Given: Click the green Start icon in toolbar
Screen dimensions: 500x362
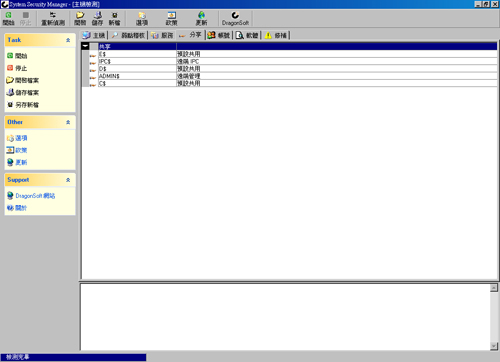Looking at the screenshot, I should (x=8, y=15).
